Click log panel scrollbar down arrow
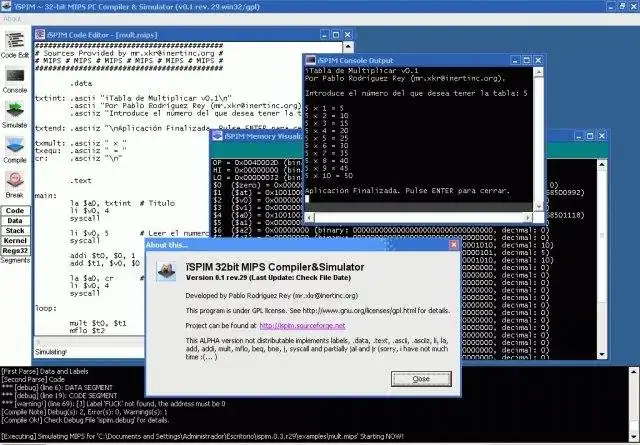This screenshot has width=640, height=445. (x=634, y=437)
